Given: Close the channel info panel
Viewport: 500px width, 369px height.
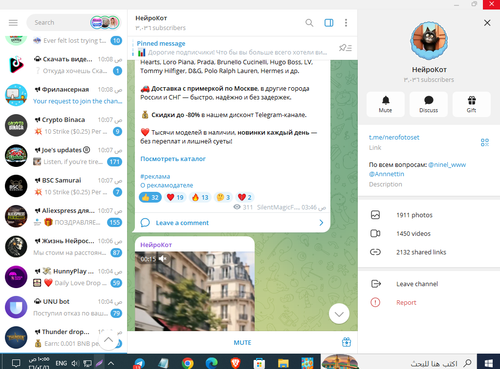Looking at the screenshot, I should [487, 23].
